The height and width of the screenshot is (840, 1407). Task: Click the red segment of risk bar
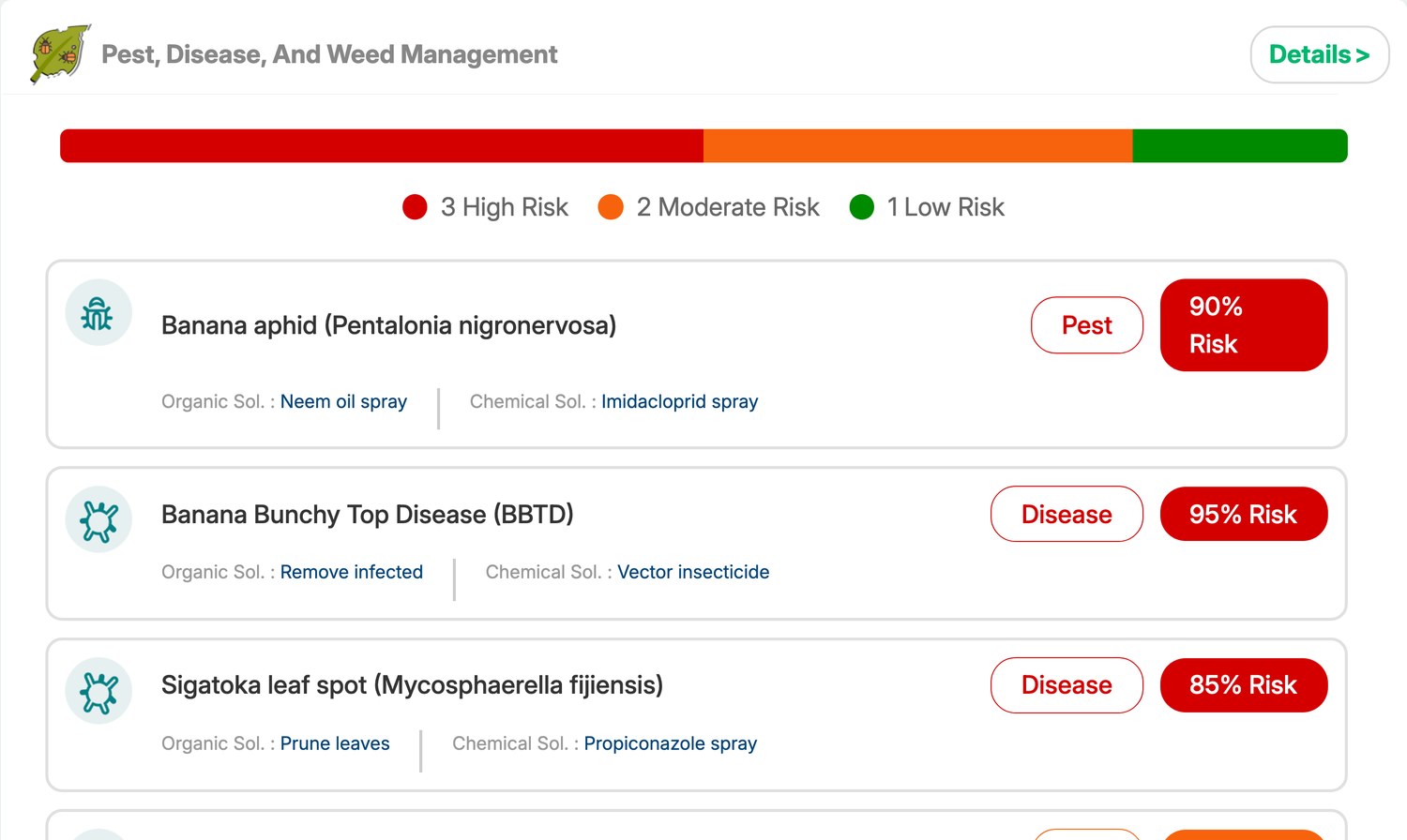point(382,146)
